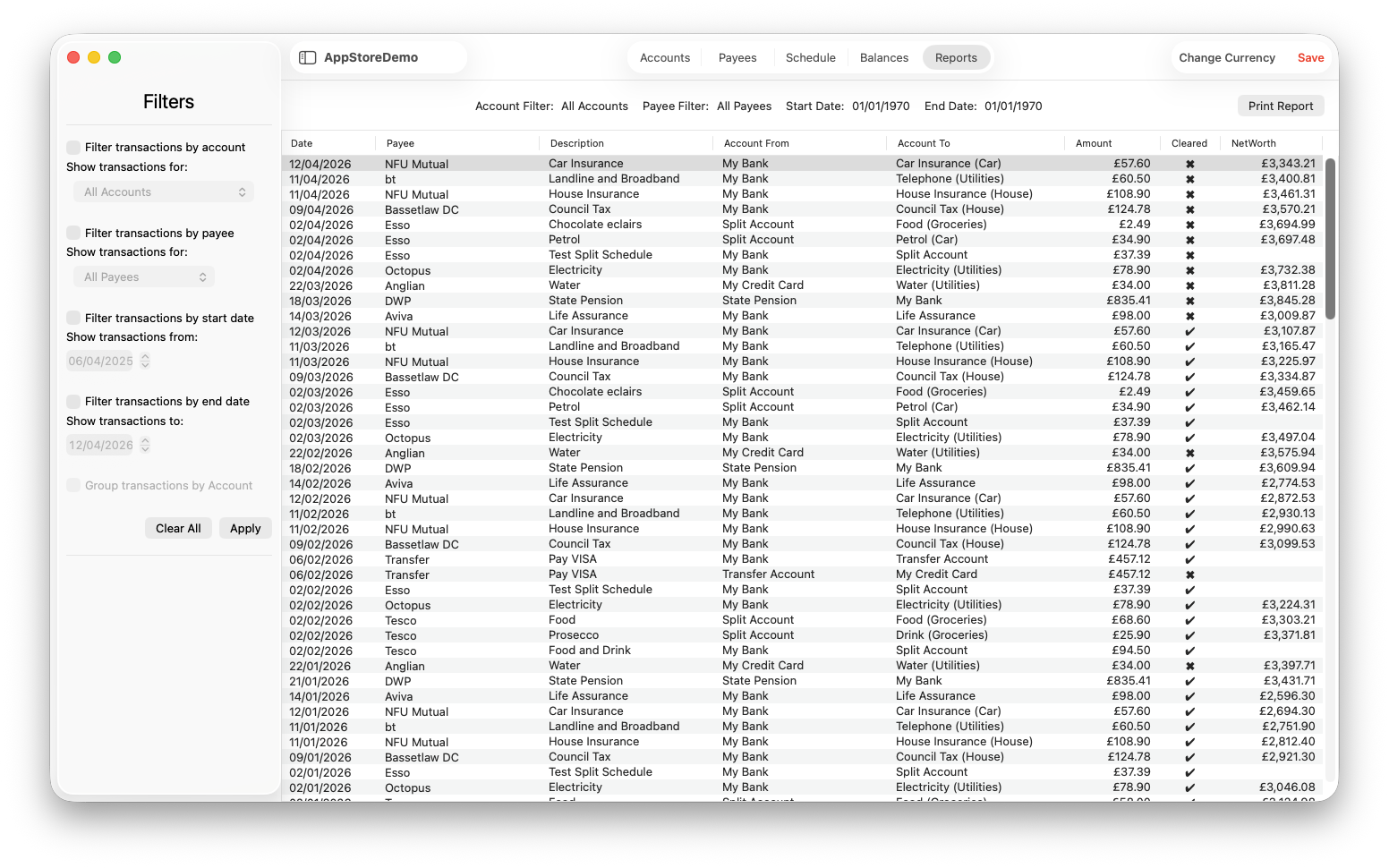Open the All Accounts dropdown
Screen dimensions: 1389x868
[x=164, y=191]
